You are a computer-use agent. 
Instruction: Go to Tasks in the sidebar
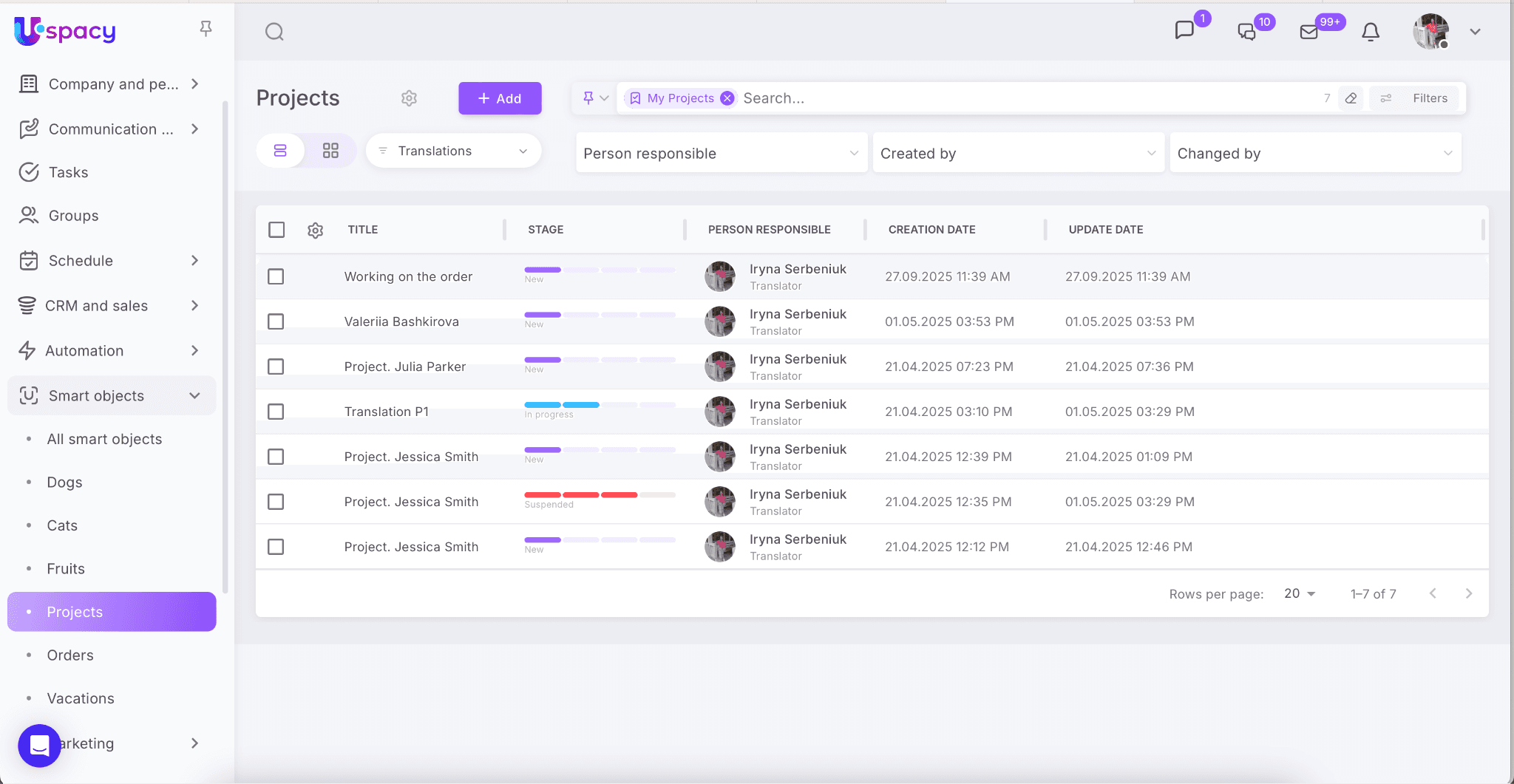pos(68,172)
